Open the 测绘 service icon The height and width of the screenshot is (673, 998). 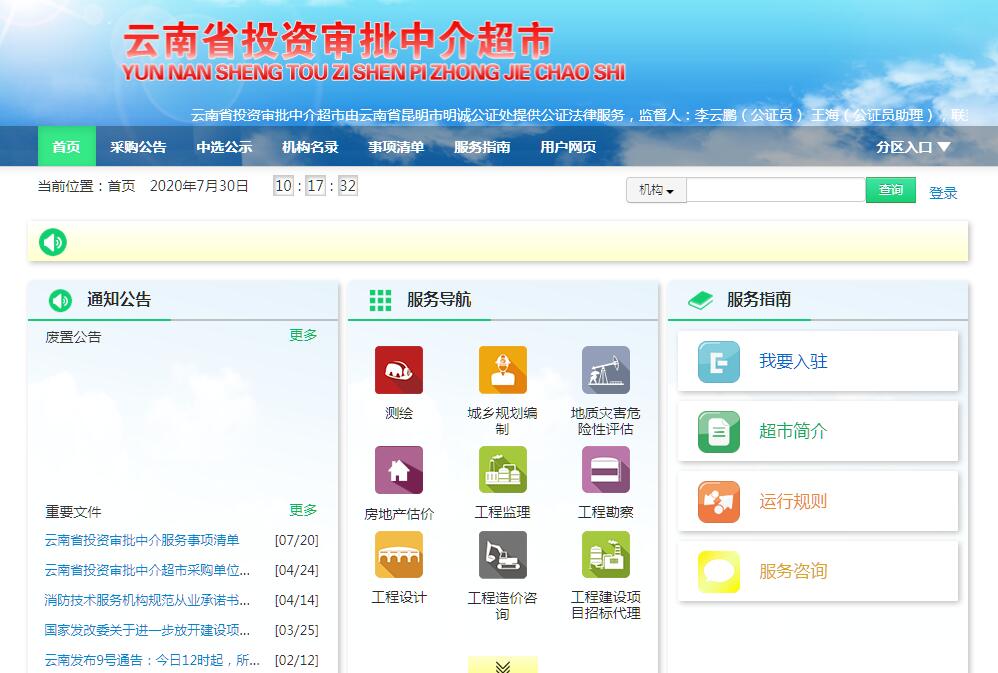(399, 370)
